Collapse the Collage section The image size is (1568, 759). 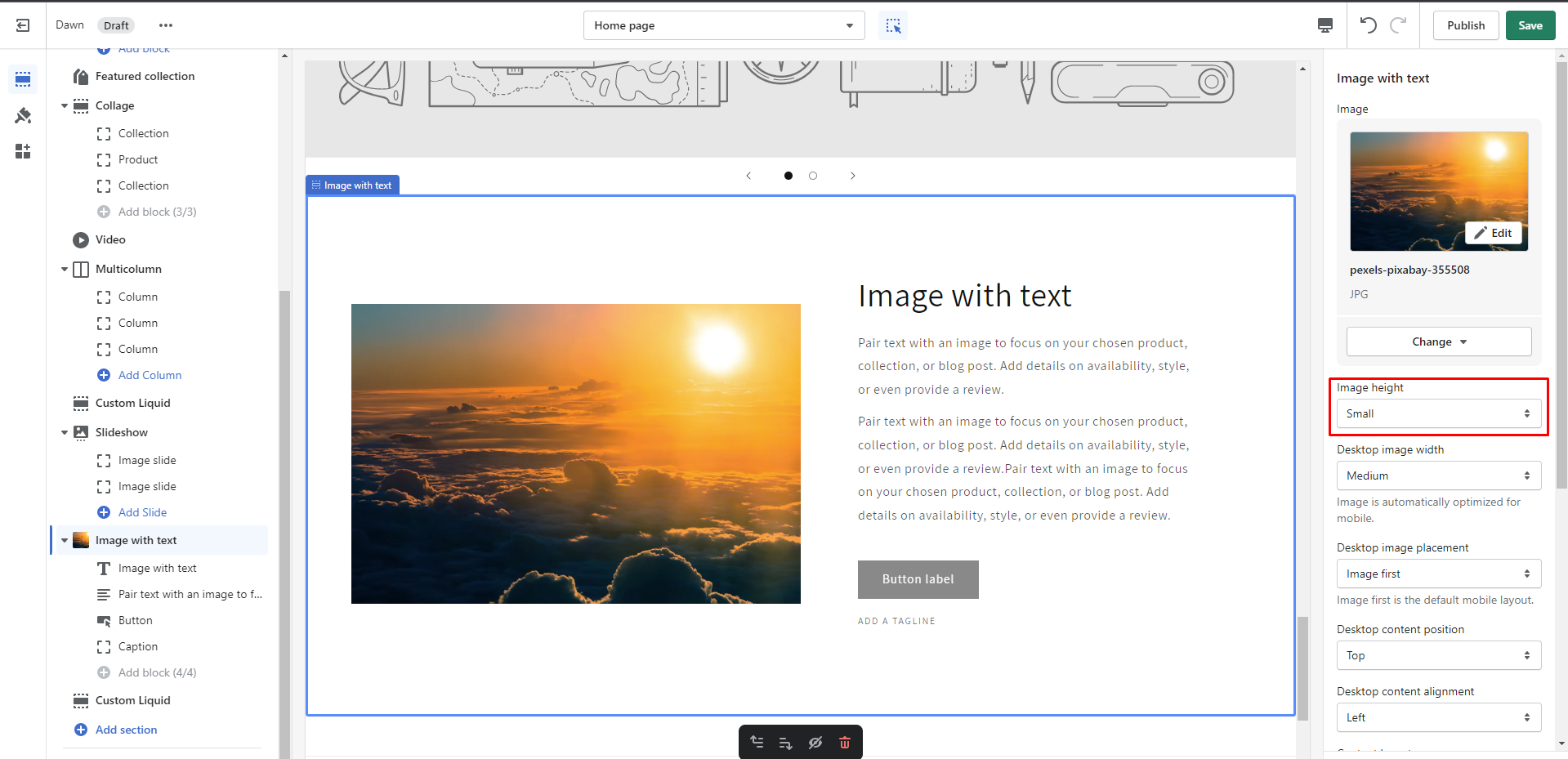click(65, 105)
